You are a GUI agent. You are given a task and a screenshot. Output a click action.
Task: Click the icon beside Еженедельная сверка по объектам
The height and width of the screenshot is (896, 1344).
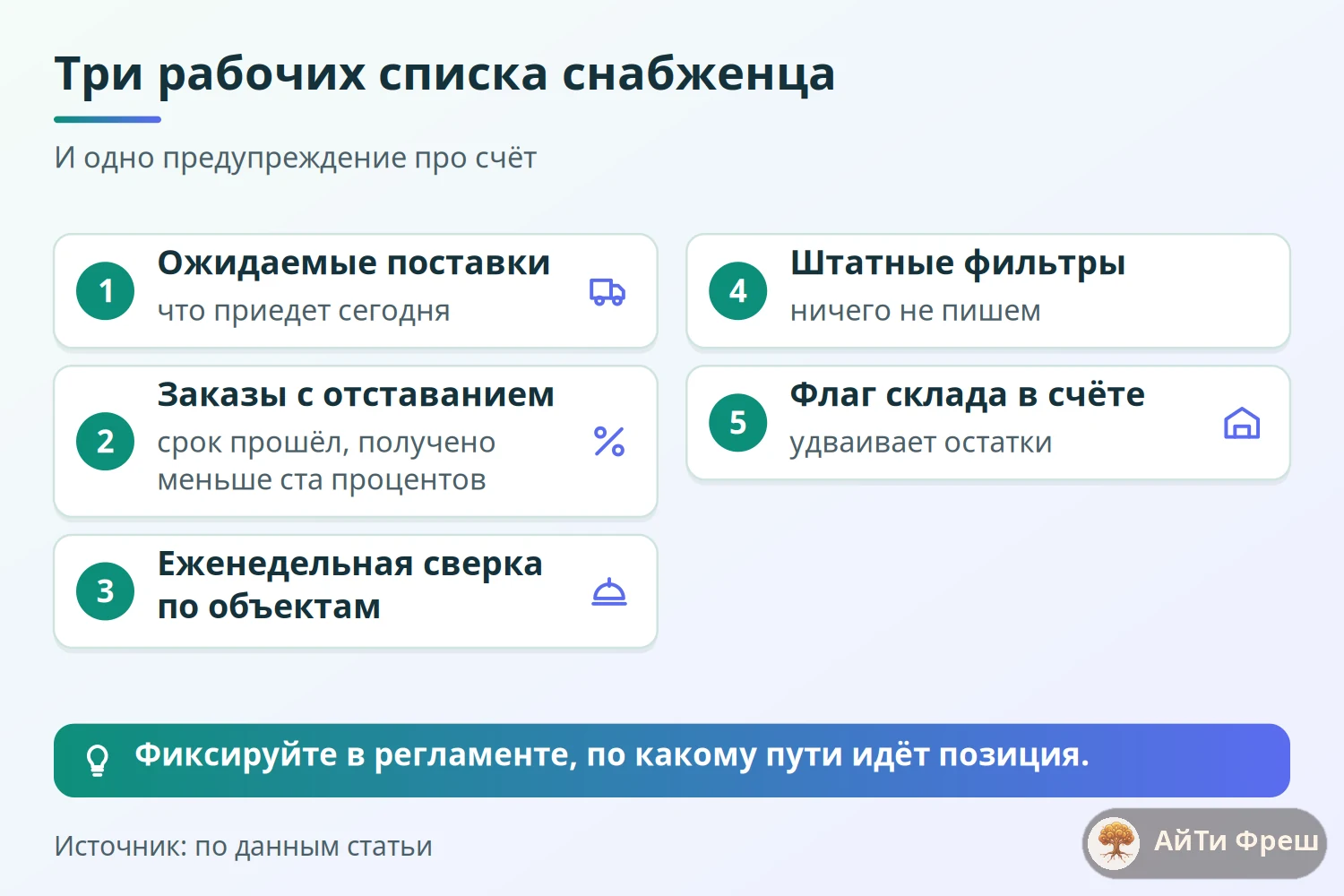609,591
